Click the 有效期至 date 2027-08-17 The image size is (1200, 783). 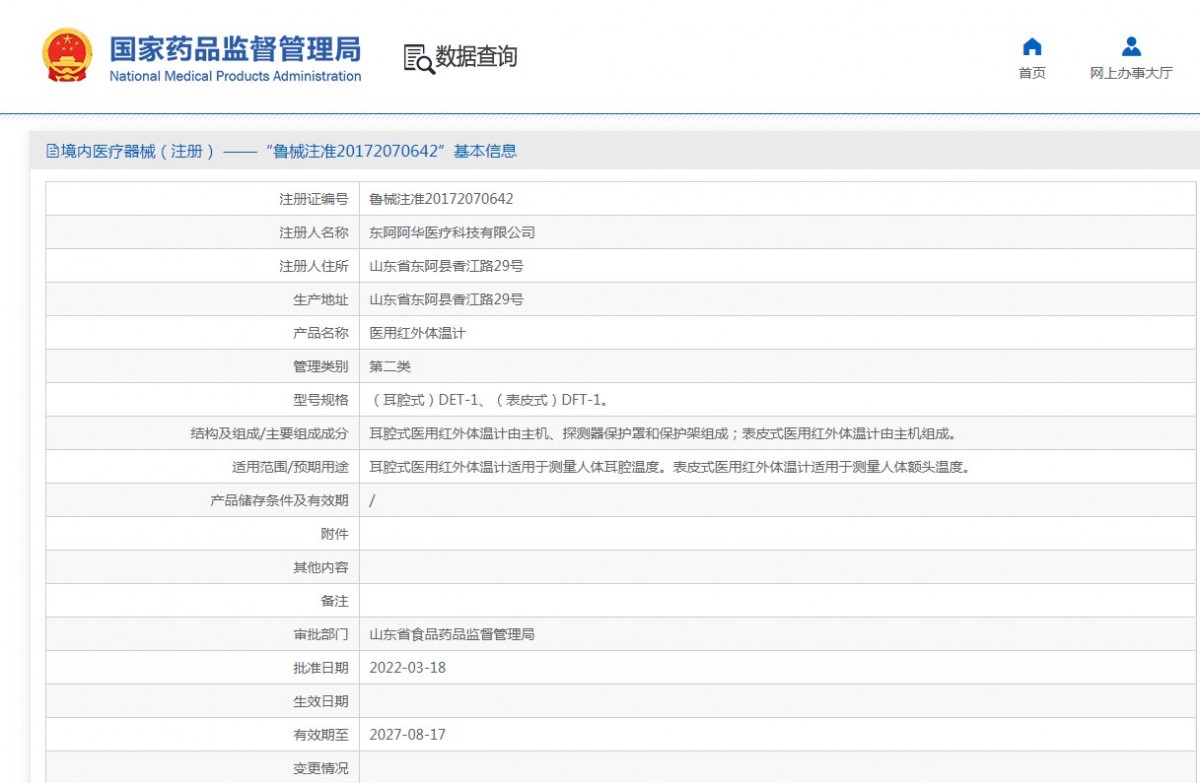413,734
